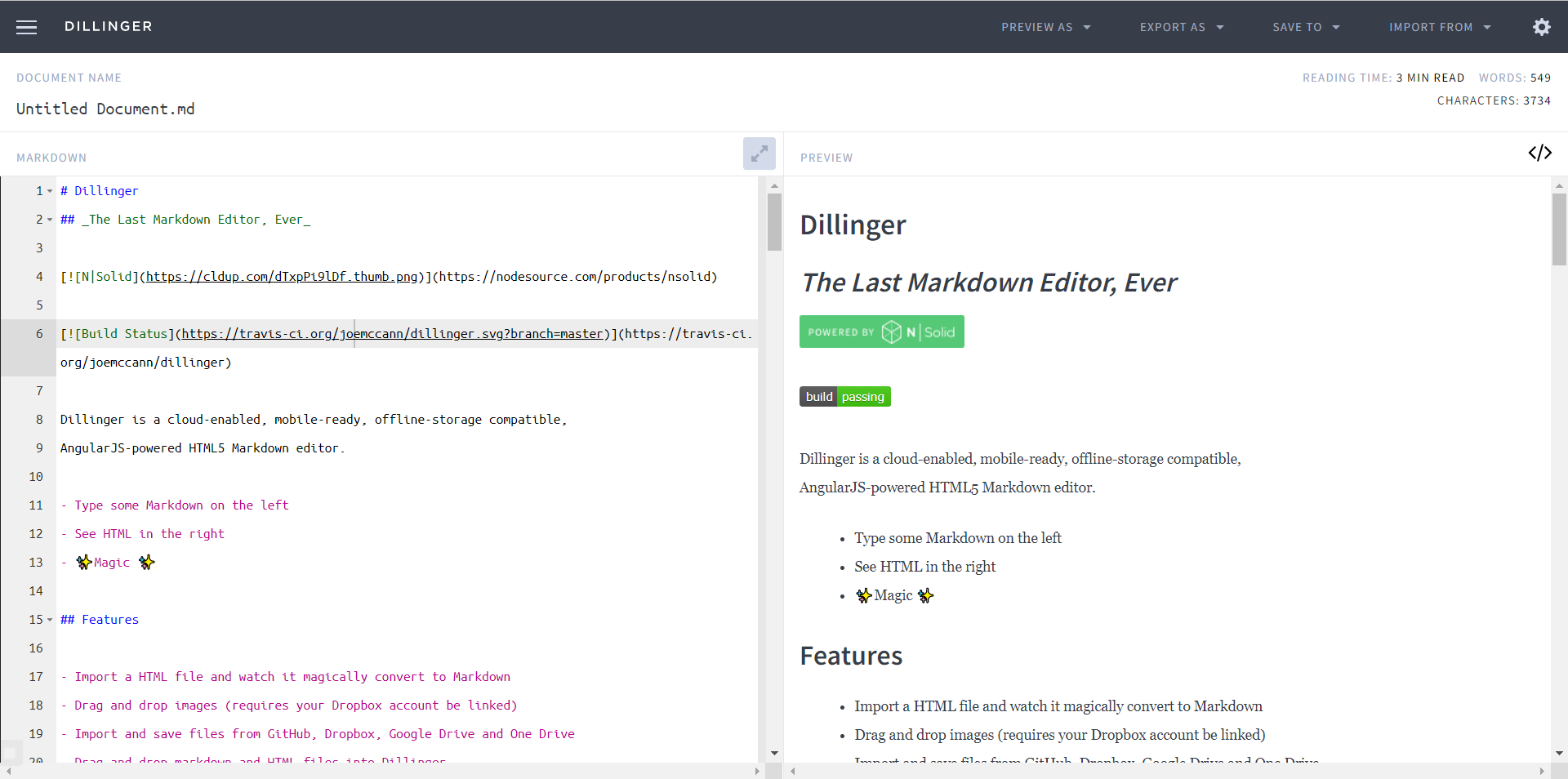Click the sparkle emoji after Magic in preview
The image size is (1568, 779).
pyautogui.click(x=925, y=595)
